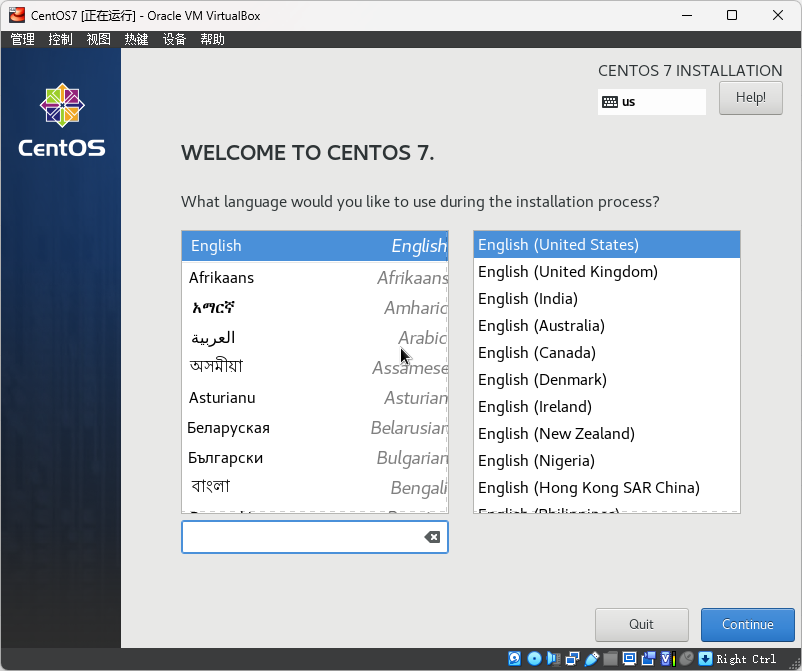Choose English (Australia) locale
Viewport: 802px width, 671px height.
(607, 326)
